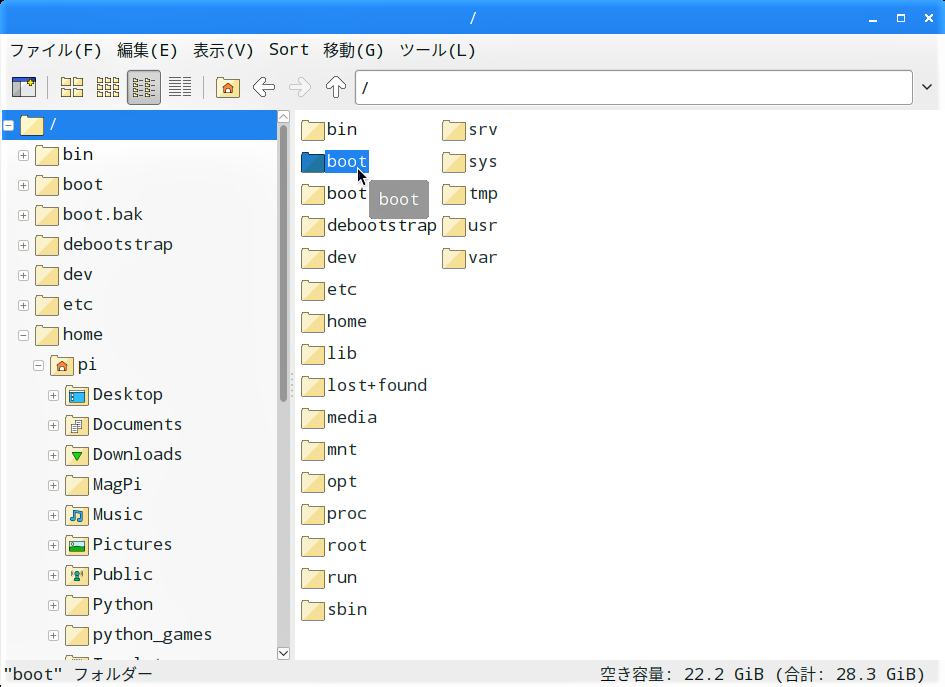Select lib folder in file pane
Screen dimensions: 945x687
(329, 353)
